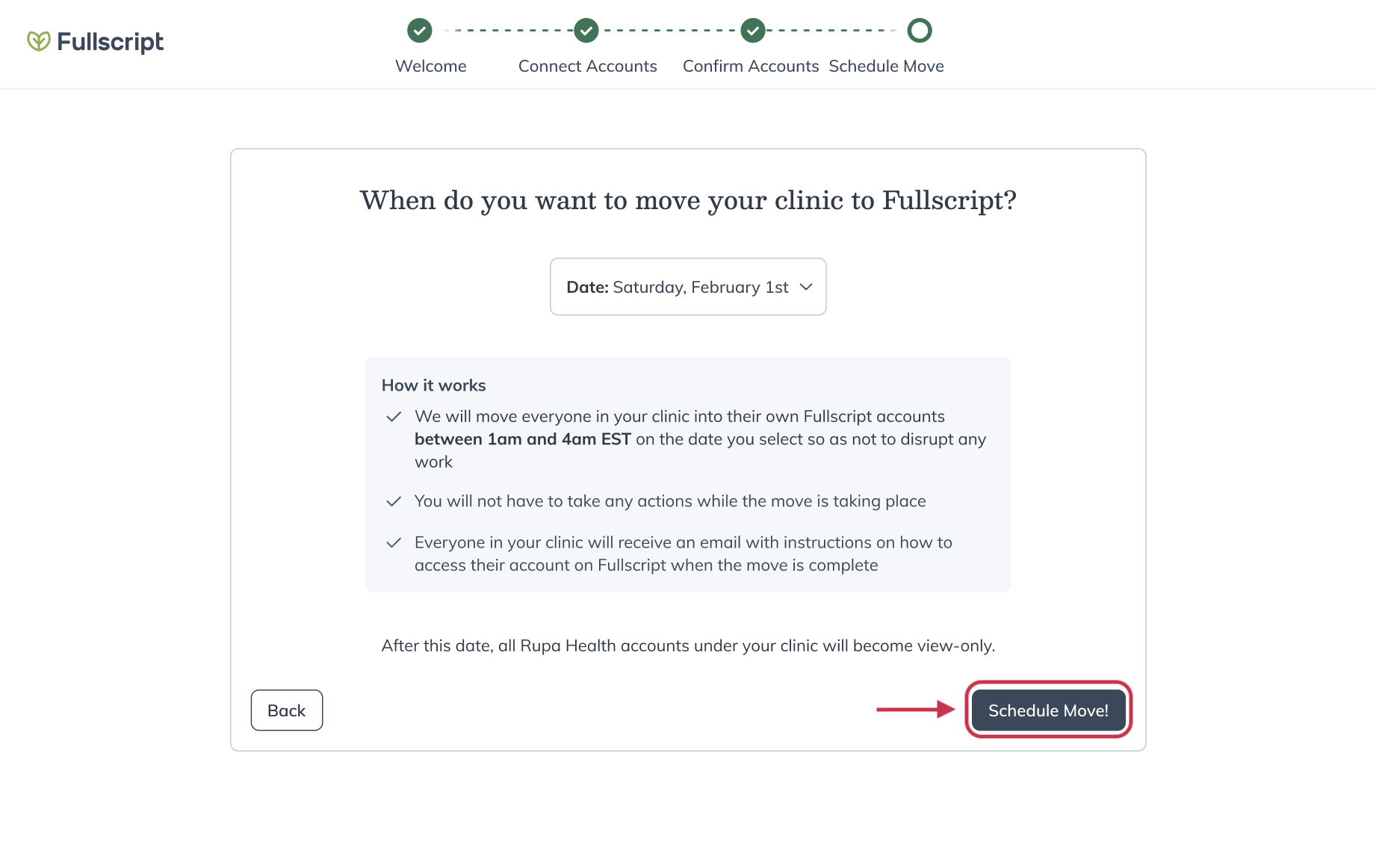The image size is (1376, 868).
Task: Click the checkmark beside the email instructions item
Action: click(x=394, y=542)
